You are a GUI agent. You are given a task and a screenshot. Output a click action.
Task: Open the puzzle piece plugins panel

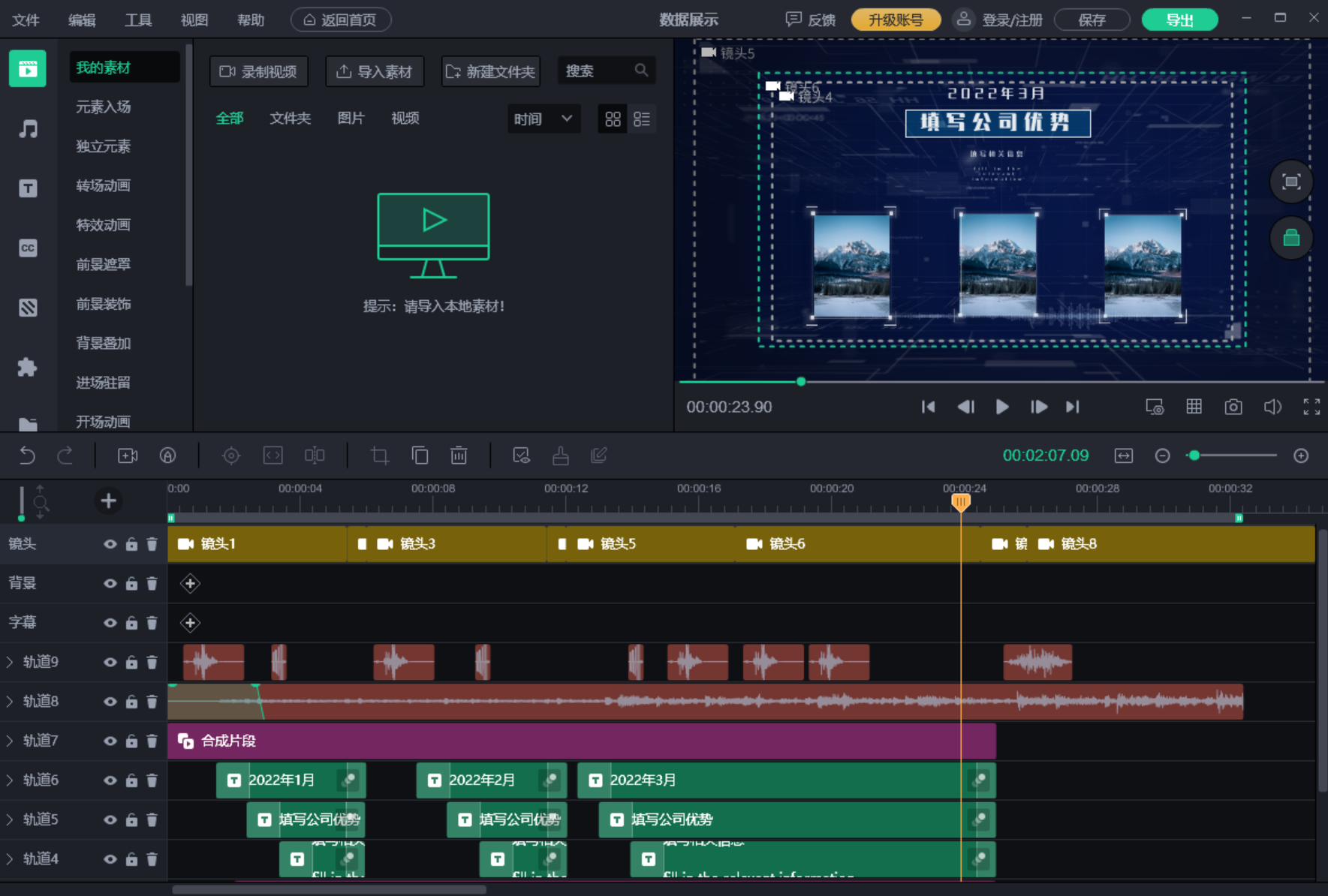point(28,367)
